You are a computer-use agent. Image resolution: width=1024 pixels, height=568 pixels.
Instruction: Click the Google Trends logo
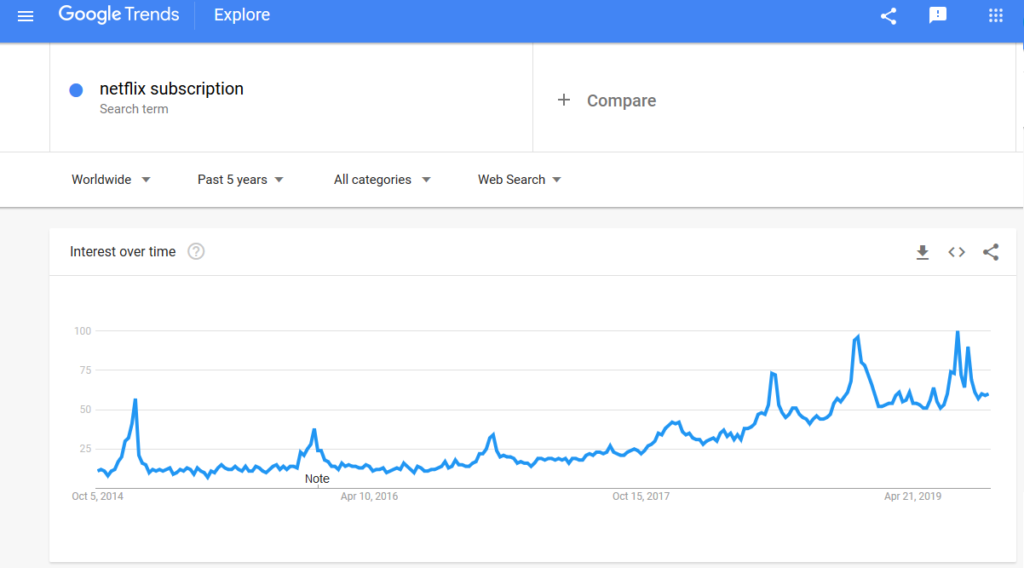pyautogui.click(x=119, y=16)
